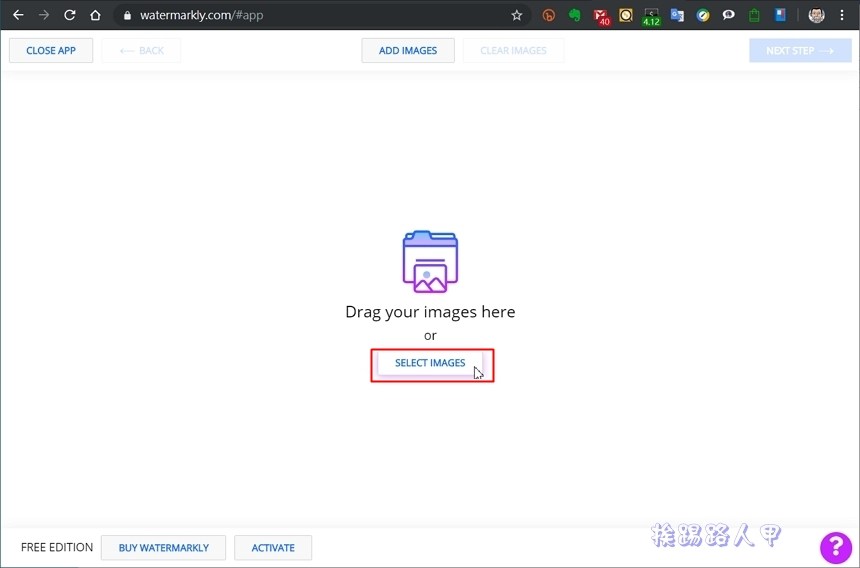Open the speech bubble extension icon
This screenshot has width=860, height=568.
click(728, 15)
